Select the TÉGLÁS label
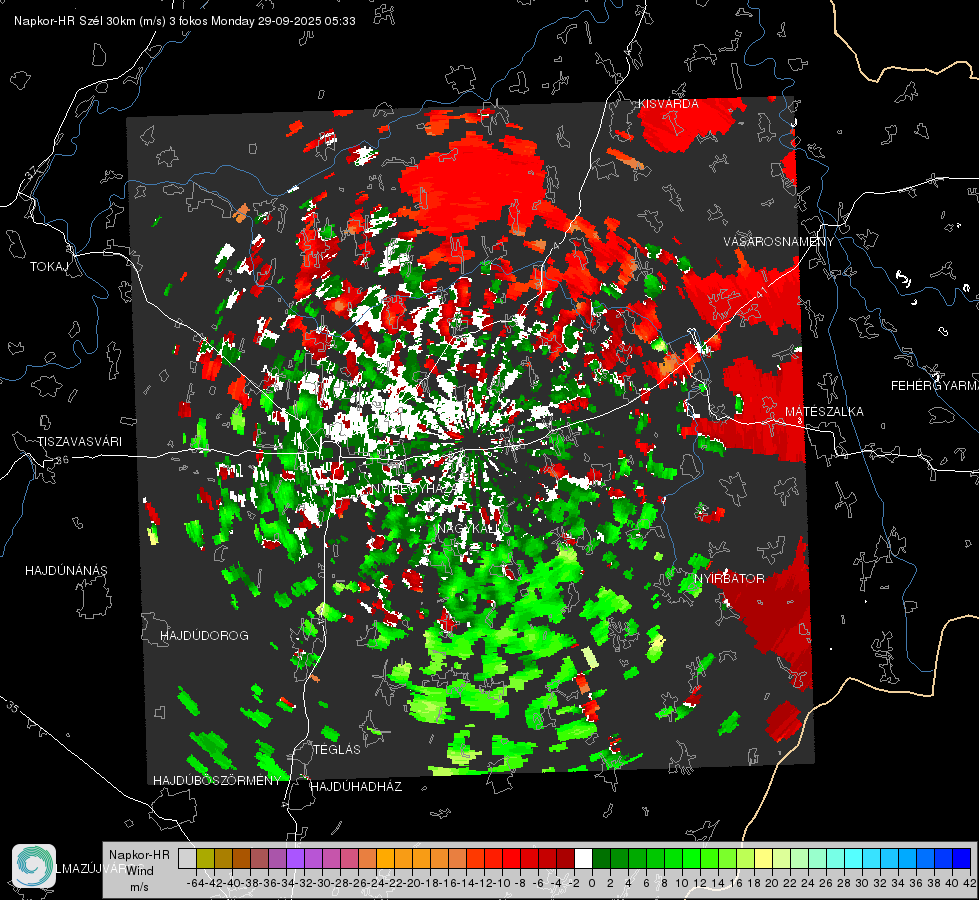Image resolution: width=979 pixels, height=900 pixels. click(337, 750)
